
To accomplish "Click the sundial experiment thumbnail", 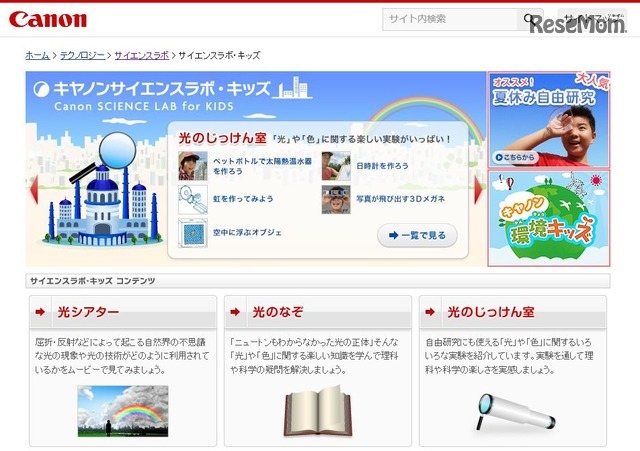I will point(336,166).
